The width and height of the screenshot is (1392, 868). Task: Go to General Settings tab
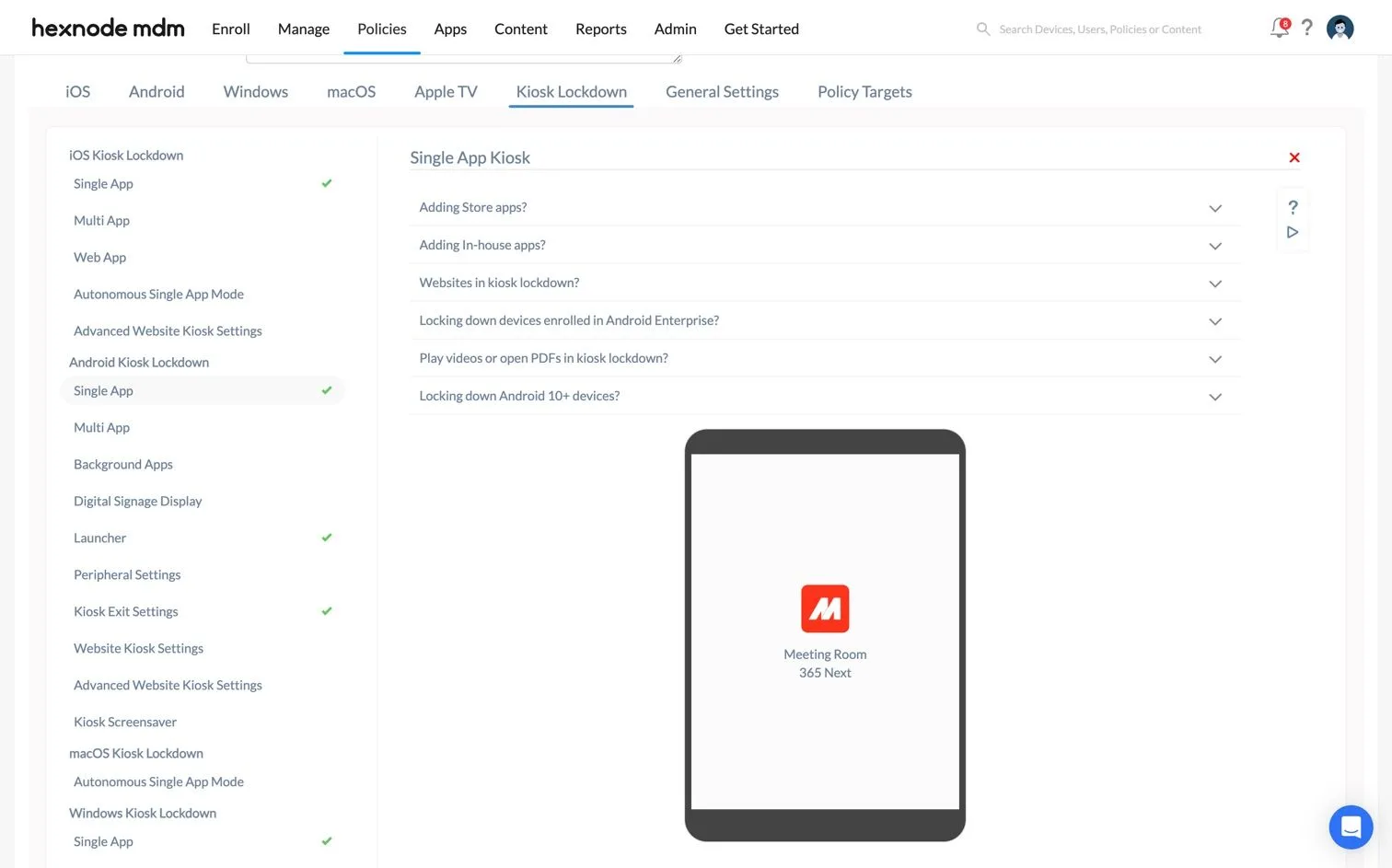click(x=722, y=91)
